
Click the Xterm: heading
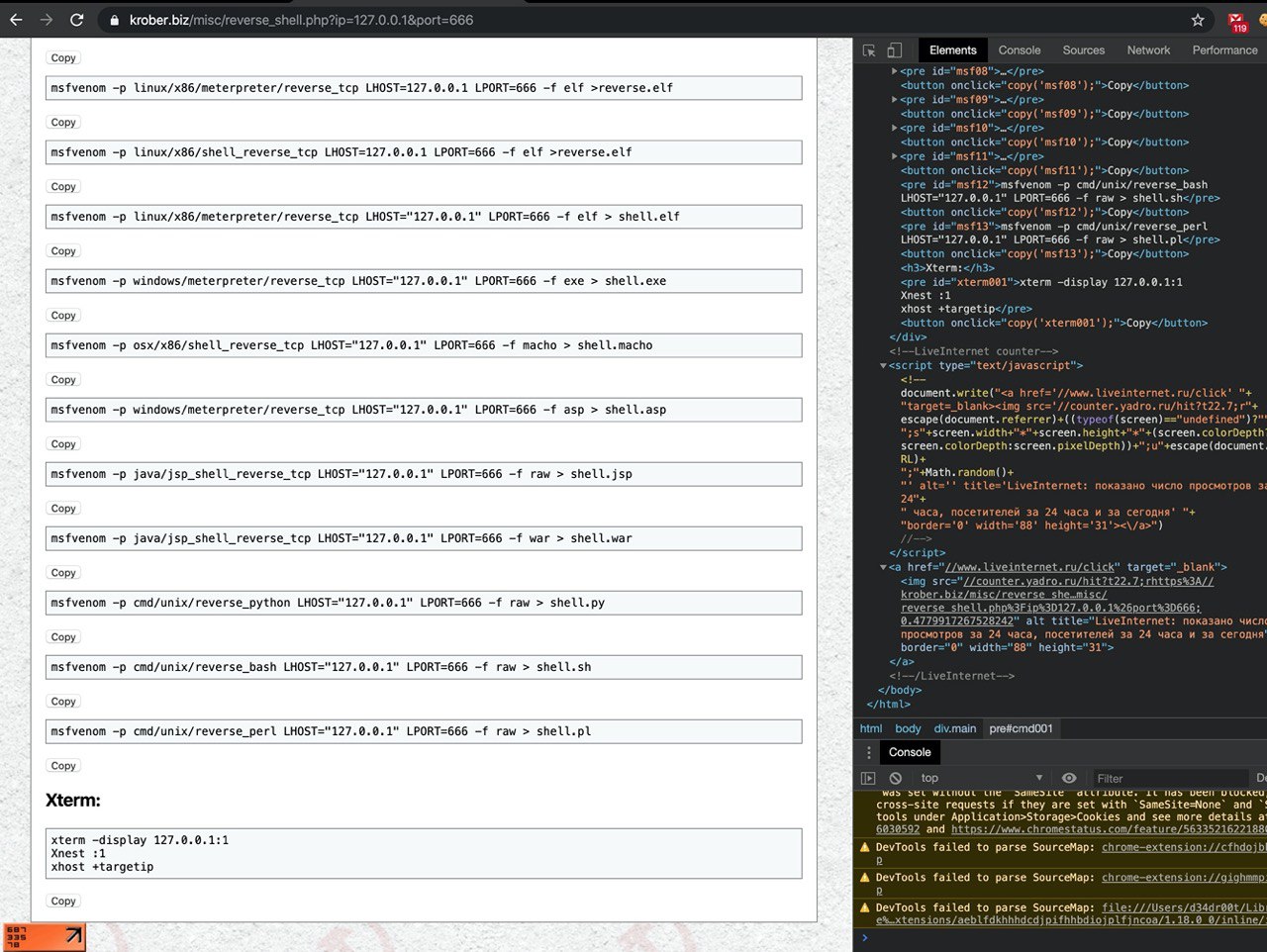click(x=73, y=801)
